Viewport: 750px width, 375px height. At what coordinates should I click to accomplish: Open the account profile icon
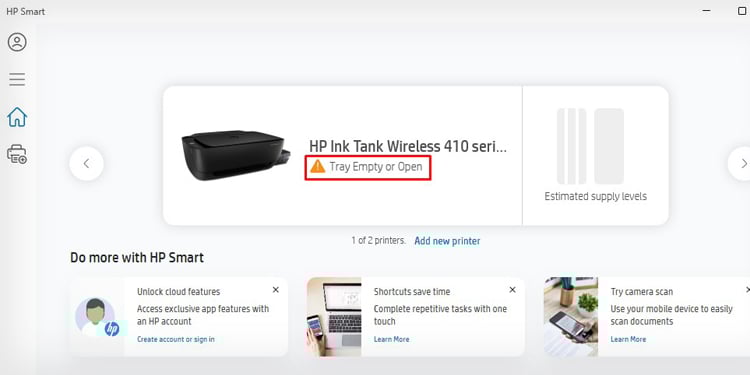17,42
